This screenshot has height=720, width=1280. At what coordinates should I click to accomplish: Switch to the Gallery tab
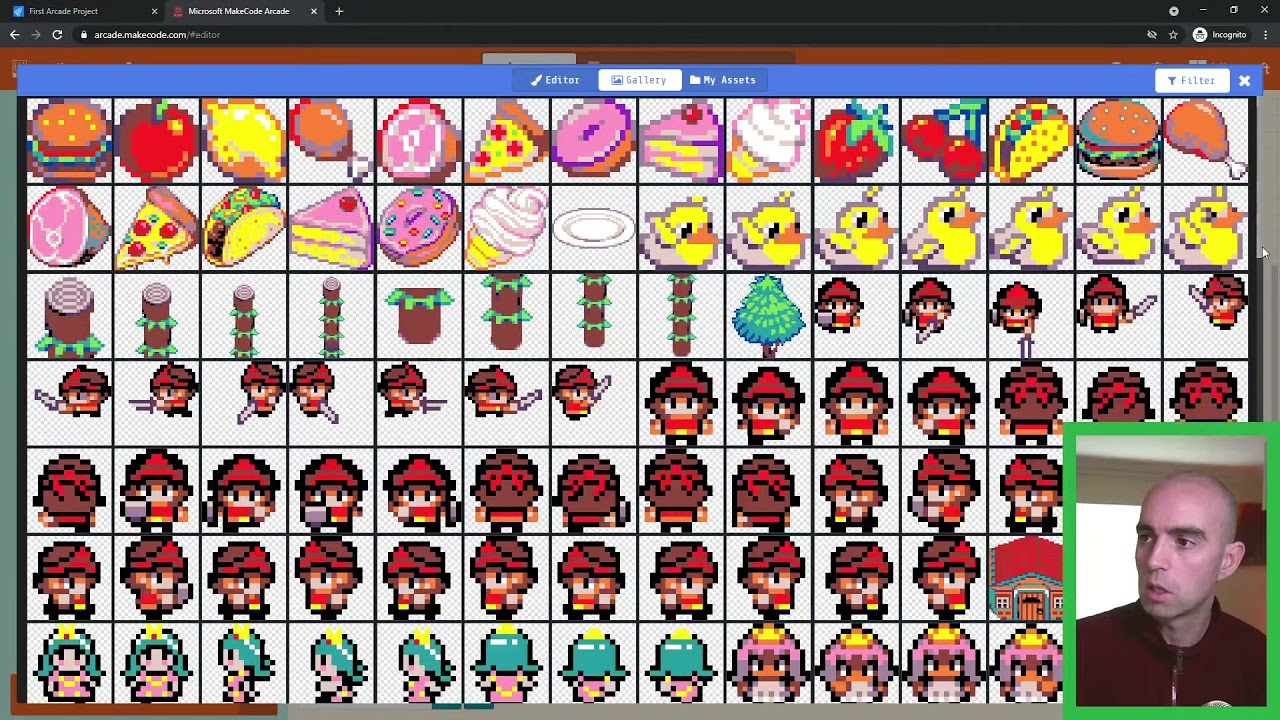(639, 80)
